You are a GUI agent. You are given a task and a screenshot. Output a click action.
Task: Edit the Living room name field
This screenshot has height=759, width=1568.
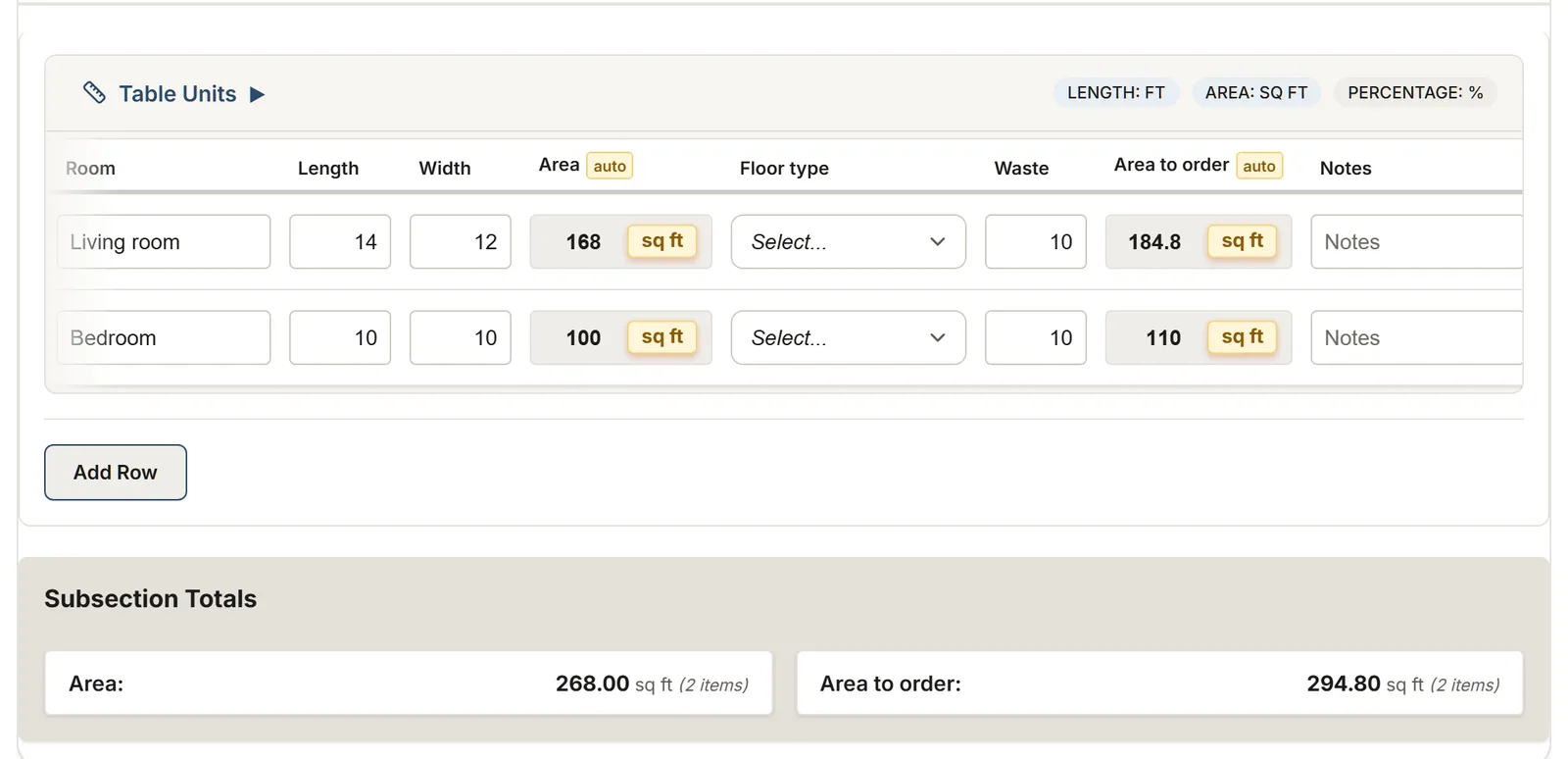pos(164,241)
